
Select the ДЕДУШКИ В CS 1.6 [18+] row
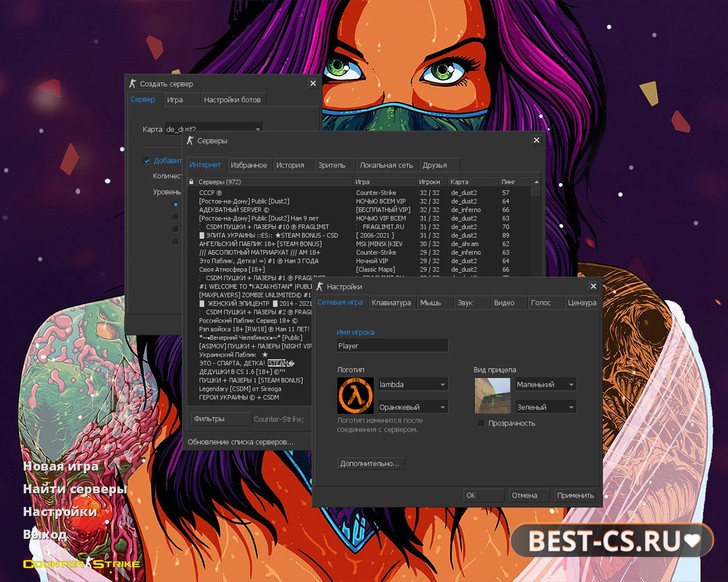[x=251, y=372]
